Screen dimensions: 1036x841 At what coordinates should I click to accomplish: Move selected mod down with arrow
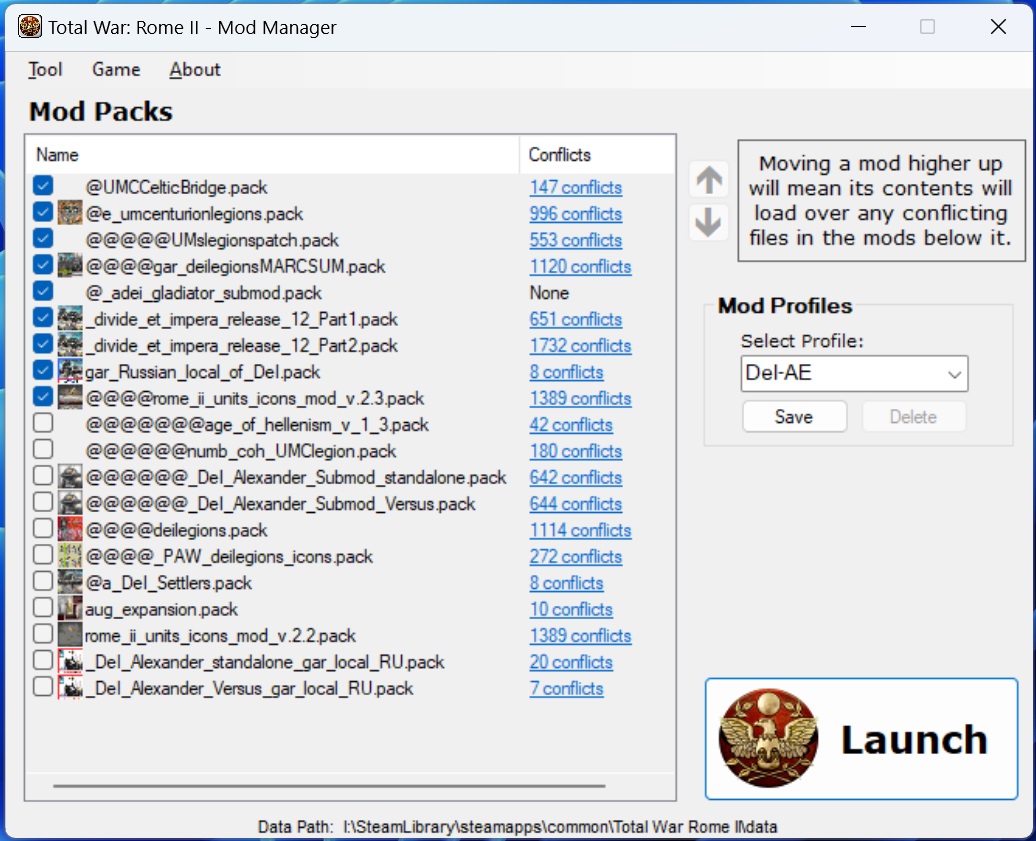coord(709,223)
